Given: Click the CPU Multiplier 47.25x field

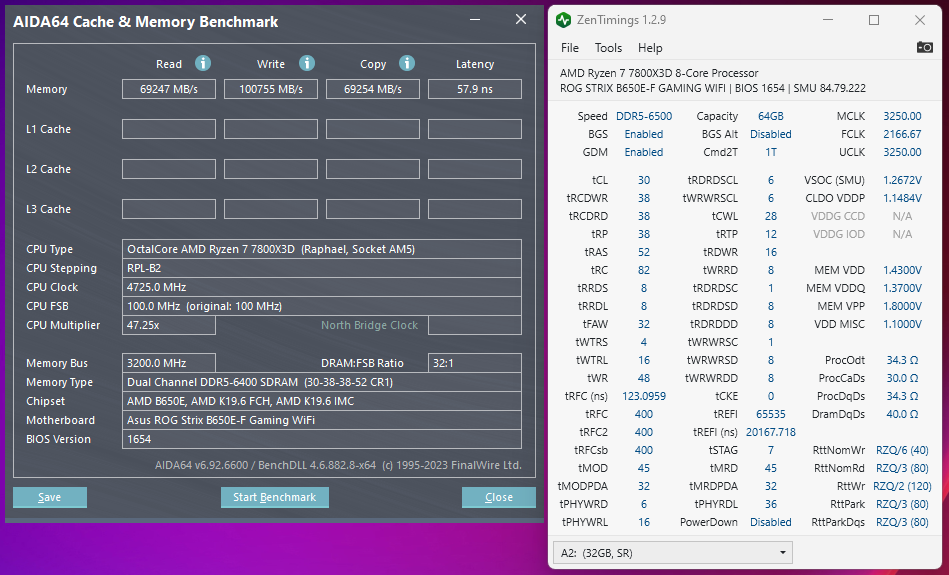Looking at the screenshot, I should [x=169, y=325].
